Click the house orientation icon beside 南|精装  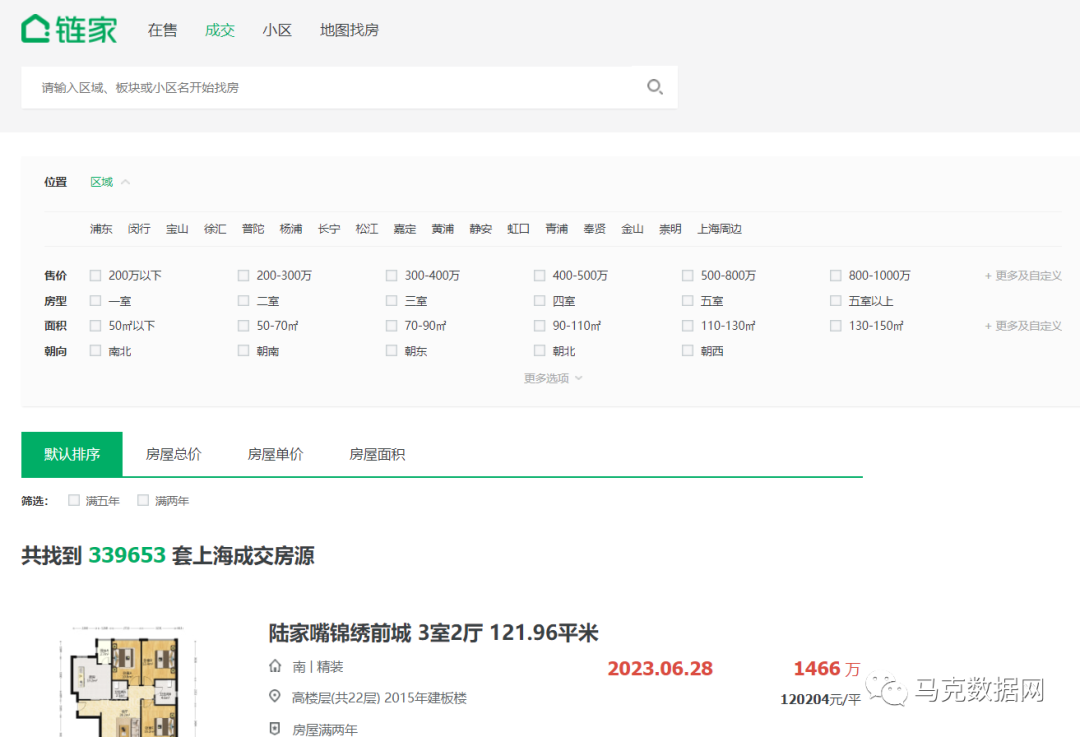(x=274, y=666)
